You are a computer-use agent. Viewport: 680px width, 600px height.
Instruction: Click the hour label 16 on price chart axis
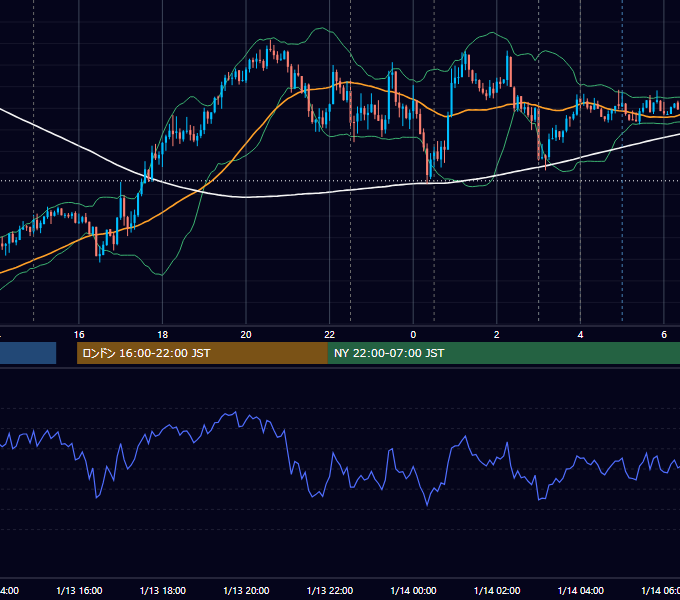tap(79, 335)
